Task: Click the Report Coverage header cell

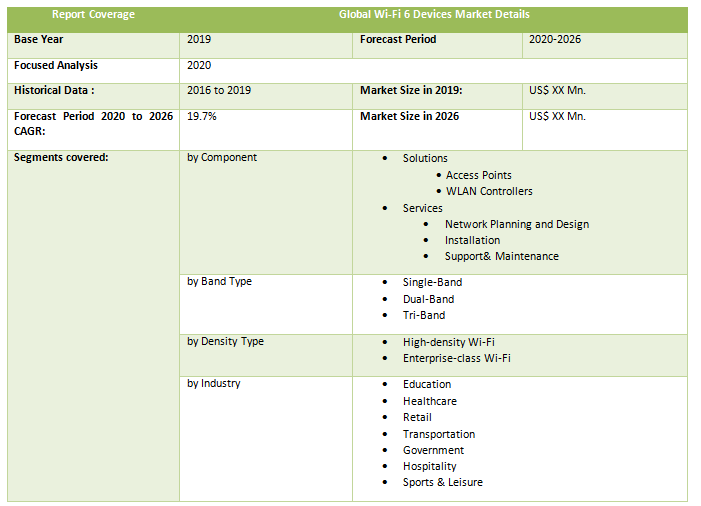Action: (x=93, y=15)
